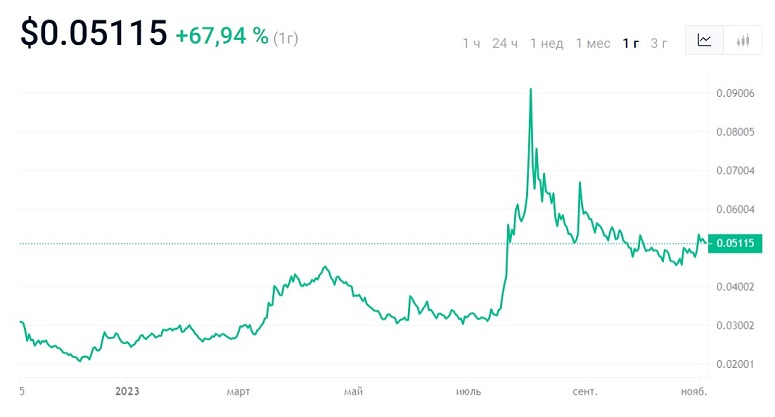775x417 pixels.
Task: Switch to the candlestick chart view
Action: [742, 41]
